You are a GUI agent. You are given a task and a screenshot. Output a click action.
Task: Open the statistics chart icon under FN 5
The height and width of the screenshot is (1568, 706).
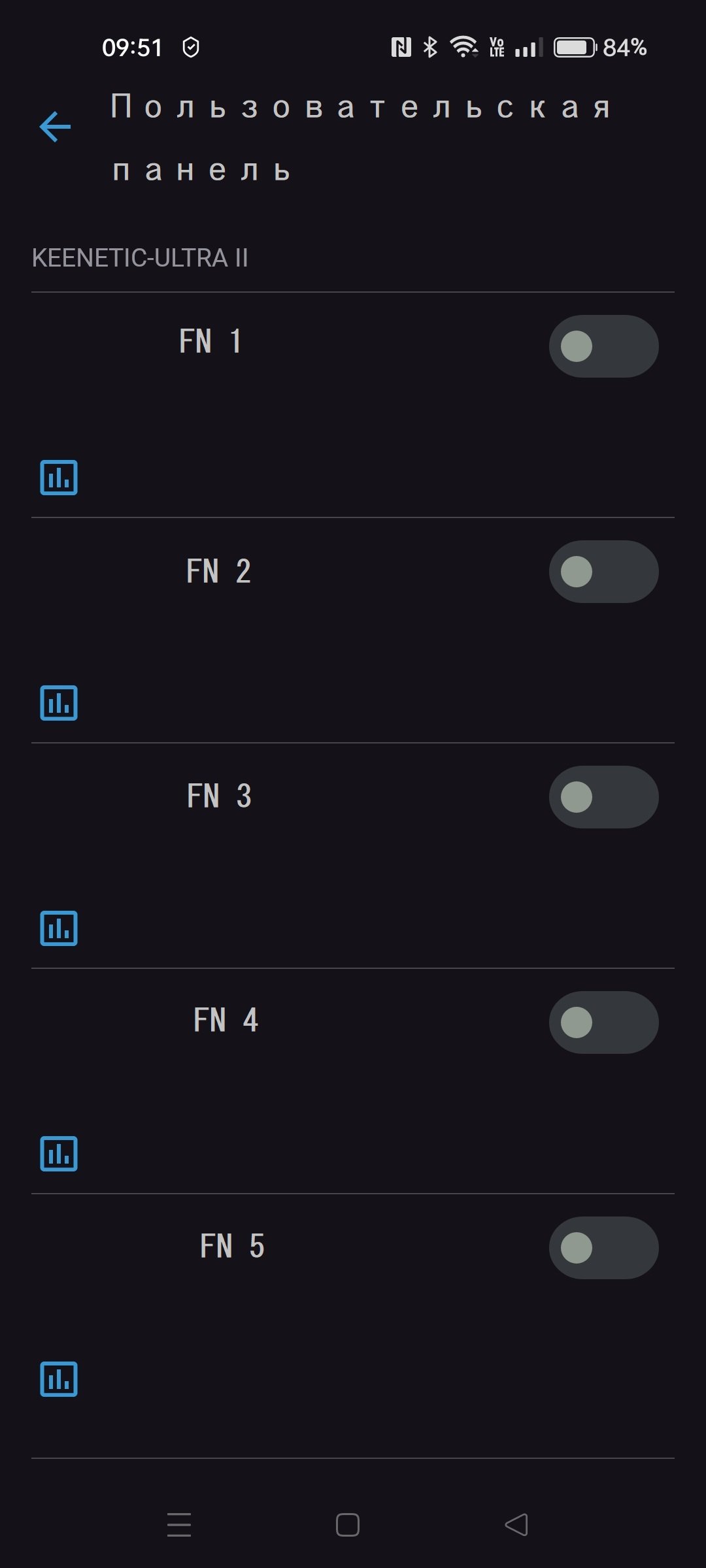click(59, 1379)
